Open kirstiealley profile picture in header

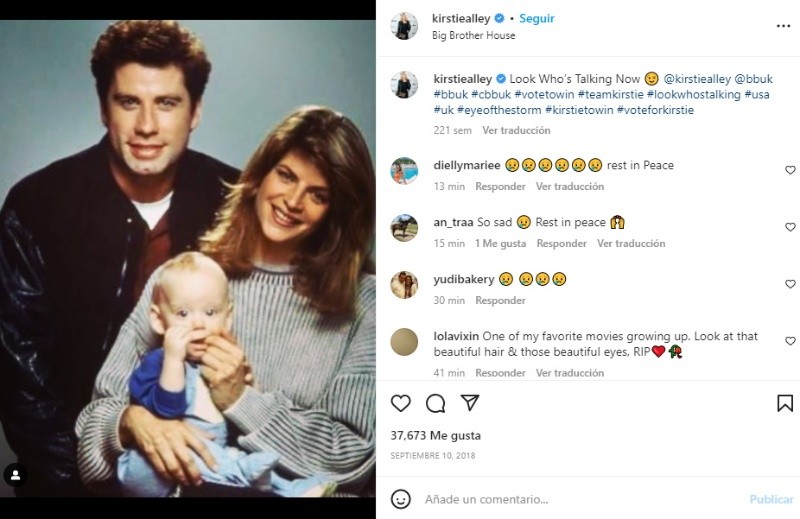405,26
